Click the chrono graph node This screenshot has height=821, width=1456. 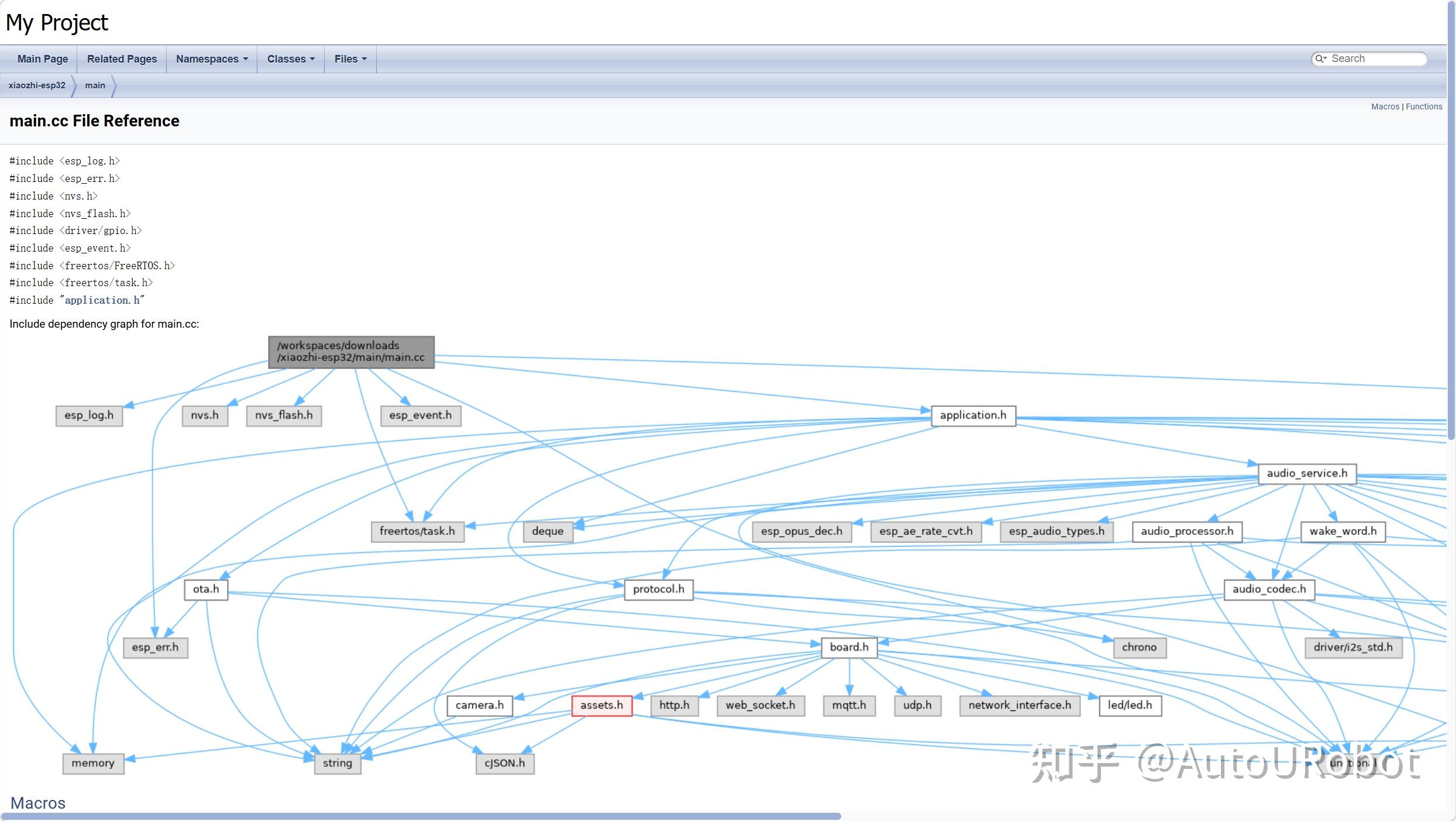(1139, 647)
